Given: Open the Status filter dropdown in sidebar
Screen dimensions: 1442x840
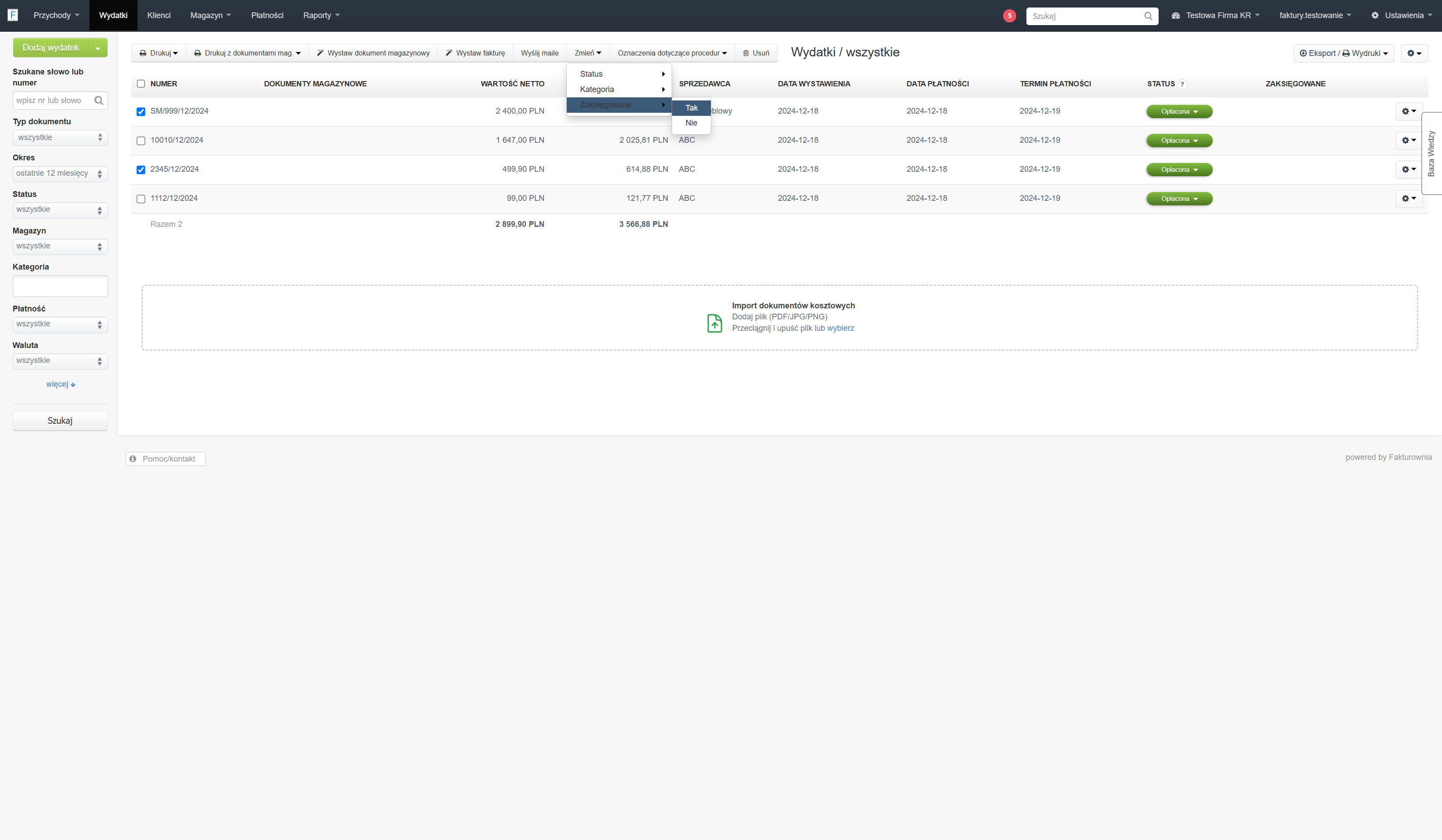Looking at the screenshot, I should coord(60,211).
